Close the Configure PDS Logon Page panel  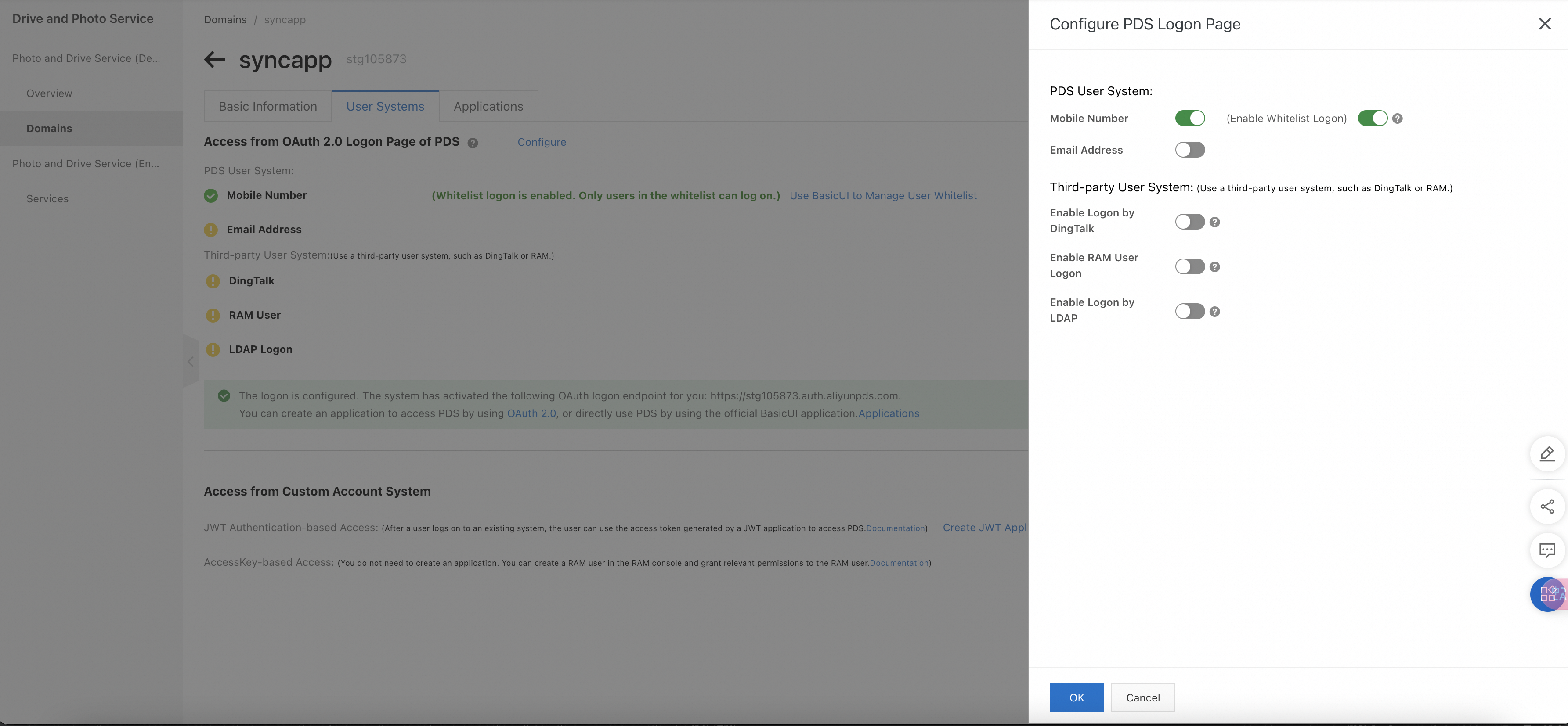pyautogui.click(x=1544, y=24)
